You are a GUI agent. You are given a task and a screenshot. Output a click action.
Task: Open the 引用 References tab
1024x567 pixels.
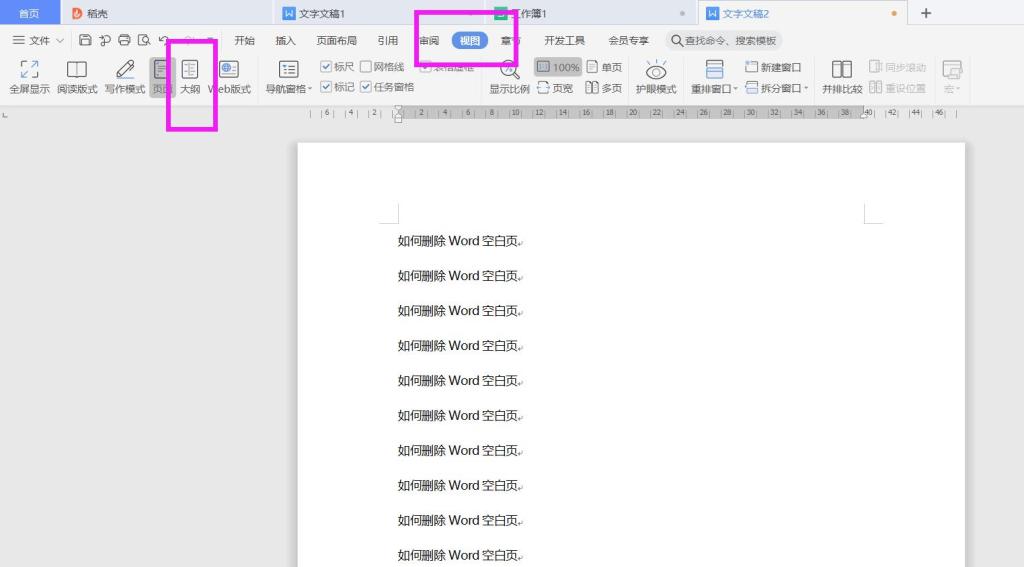click(x=387, y=40)
